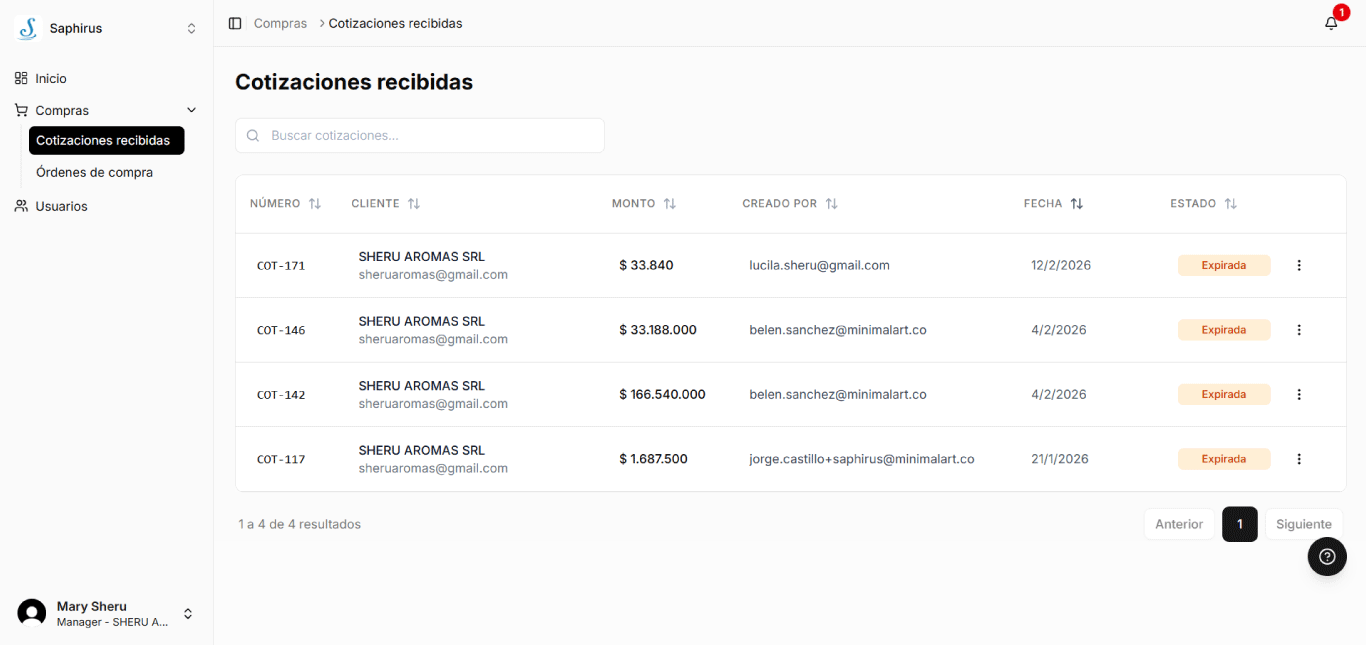Open actions menu for COT-146 row

tap(1299, 330)
